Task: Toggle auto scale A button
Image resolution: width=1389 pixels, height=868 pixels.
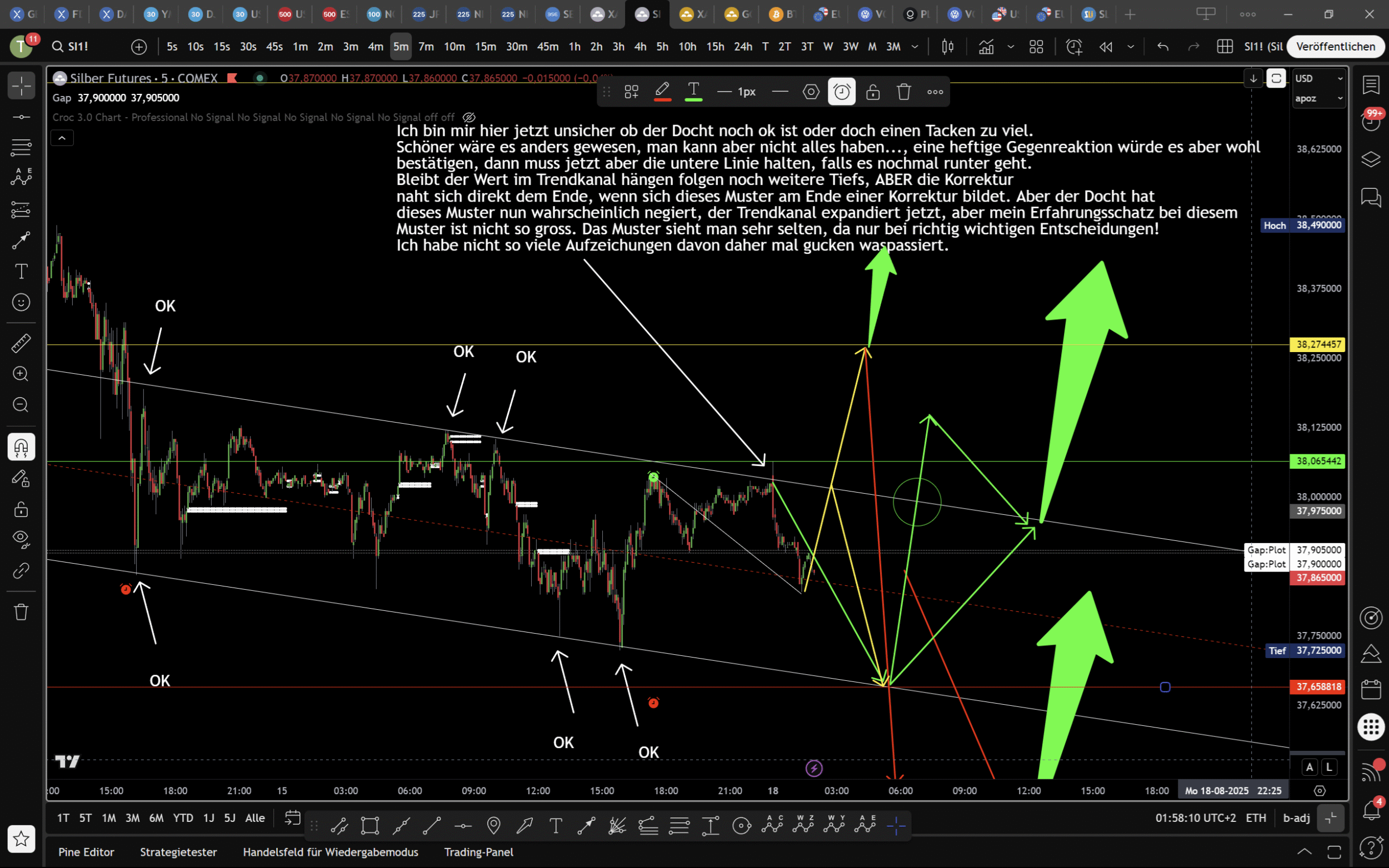Action: (1309, 767)
